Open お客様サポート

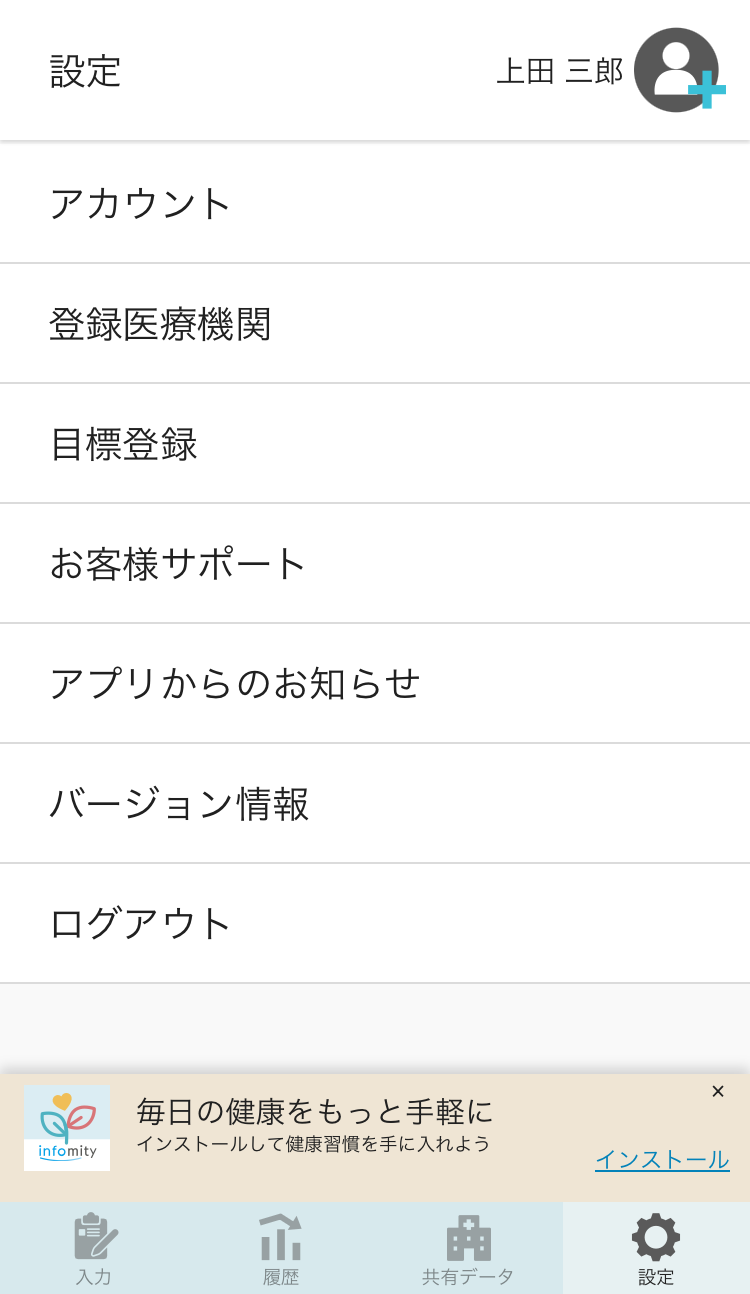(178, 564)
